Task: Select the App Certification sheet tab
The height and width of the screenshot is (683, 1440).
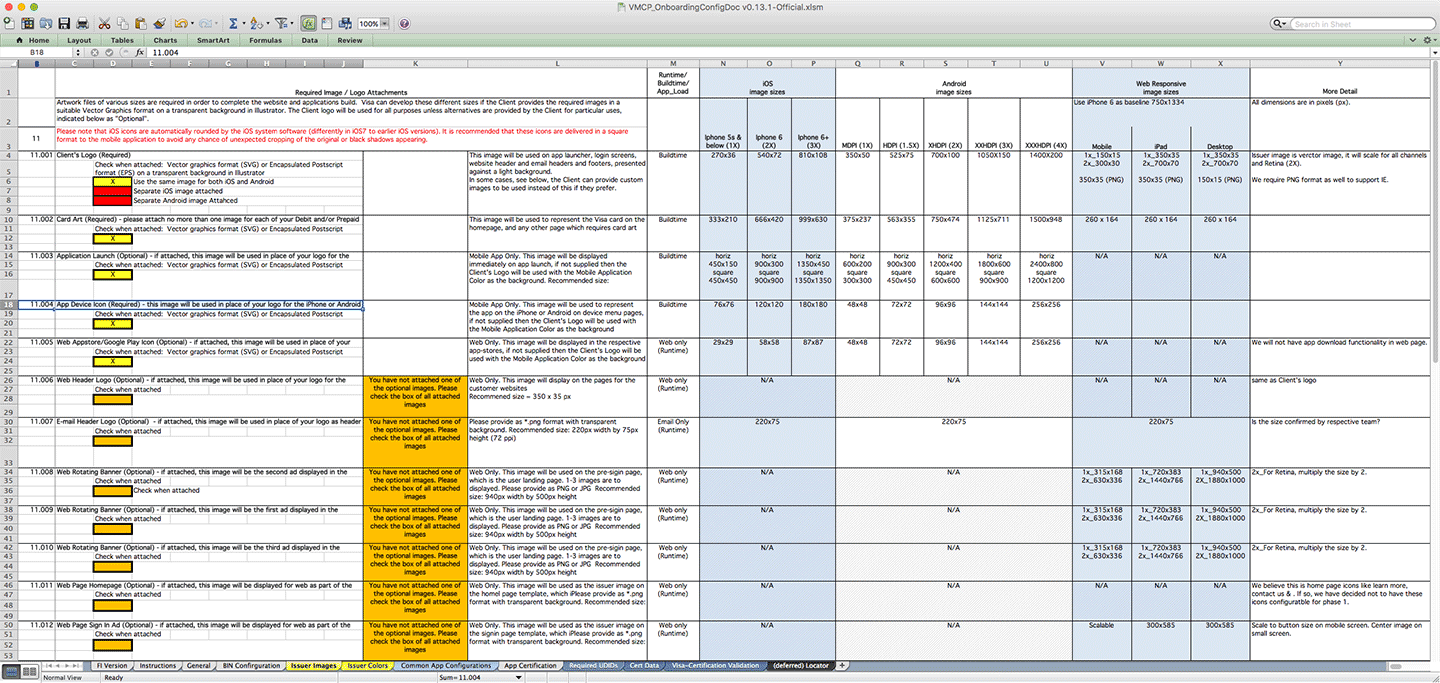Action: pos(530,665)
